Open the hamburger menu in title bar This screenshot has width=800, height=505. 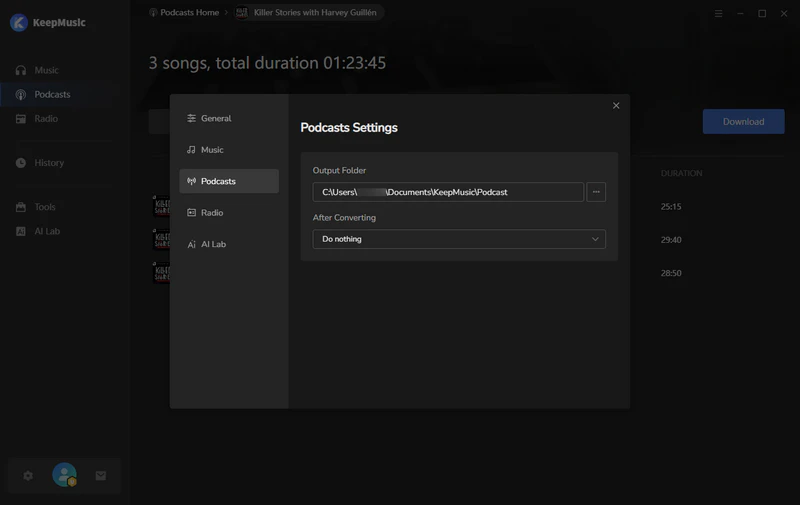(x=720, y=13)
